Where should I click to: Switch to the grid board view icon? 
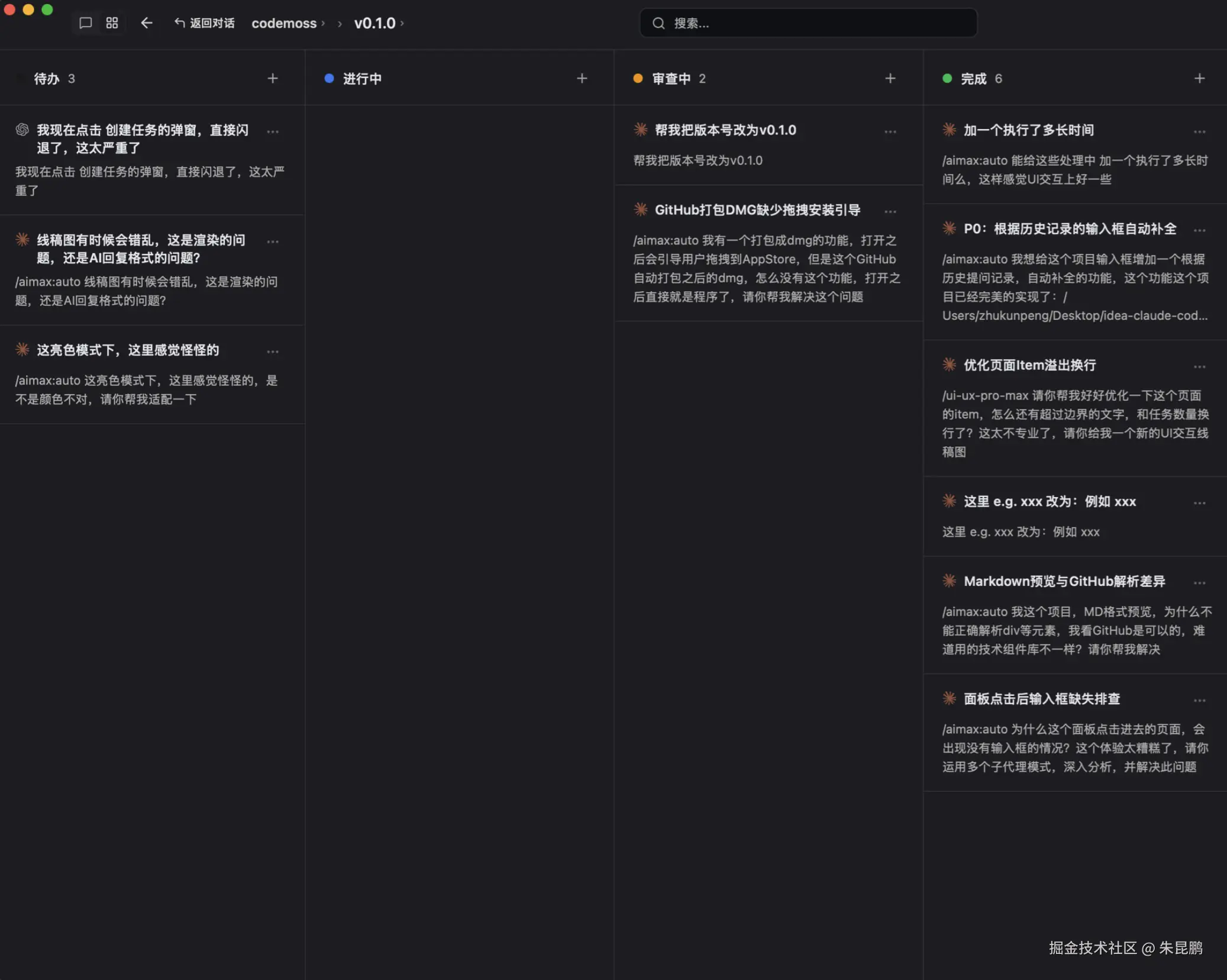[x=112, y=23]
